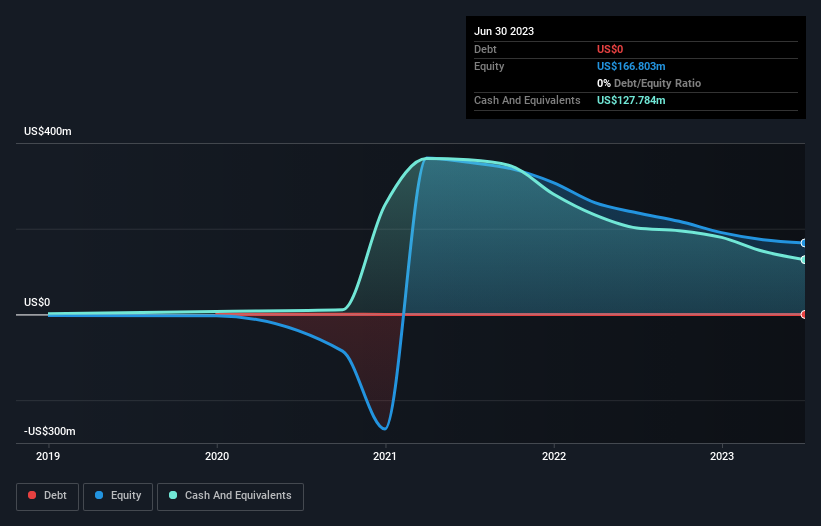This screenshot has height=526, width=821.
Task: Select the red Debt endpoint marker
Action: 804,314
